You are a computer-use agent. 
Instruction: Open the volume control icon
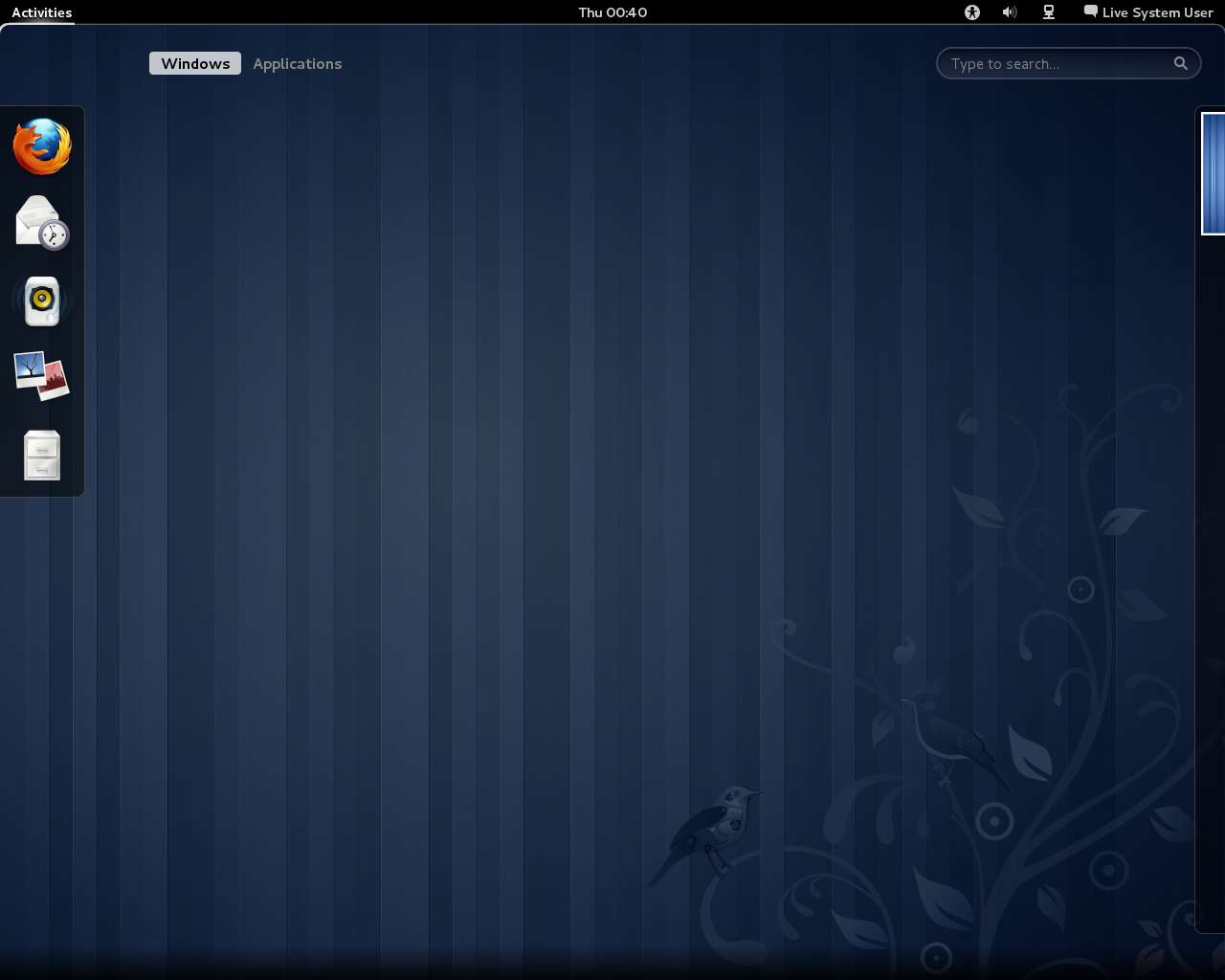tap(1010, 12)
